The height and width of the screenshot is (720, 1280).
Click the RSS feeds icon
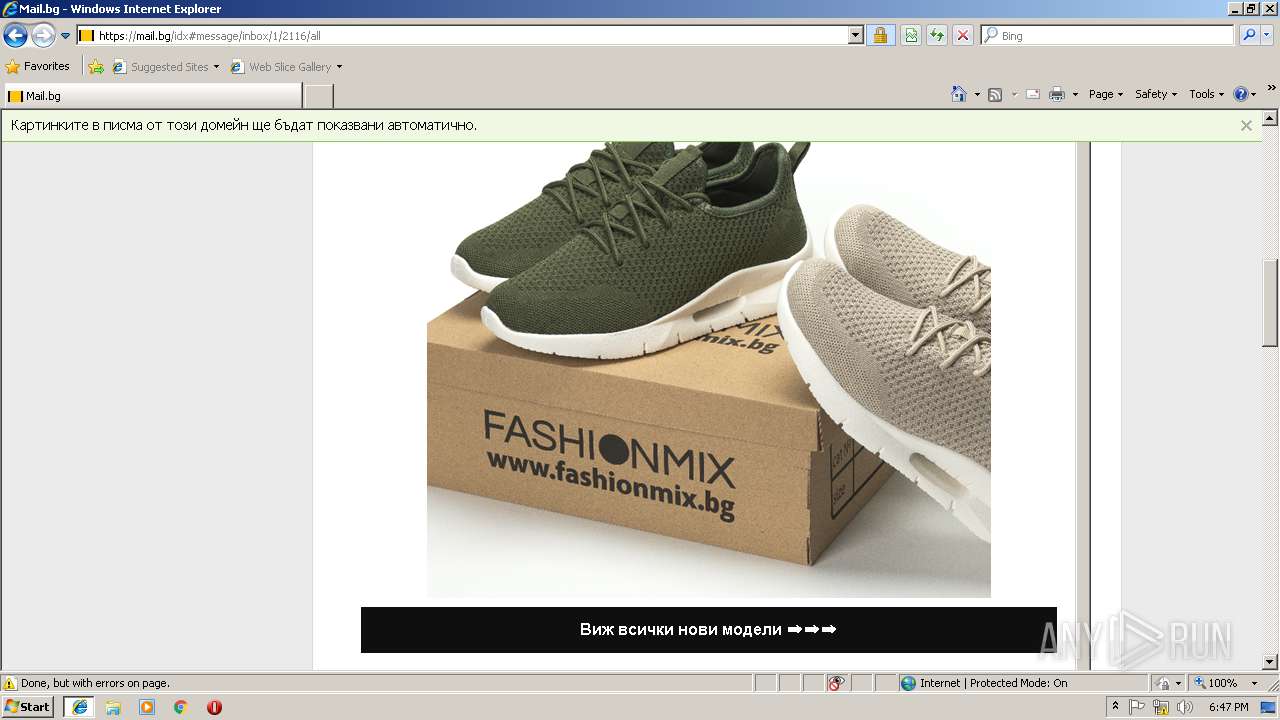tap(995, 94)
